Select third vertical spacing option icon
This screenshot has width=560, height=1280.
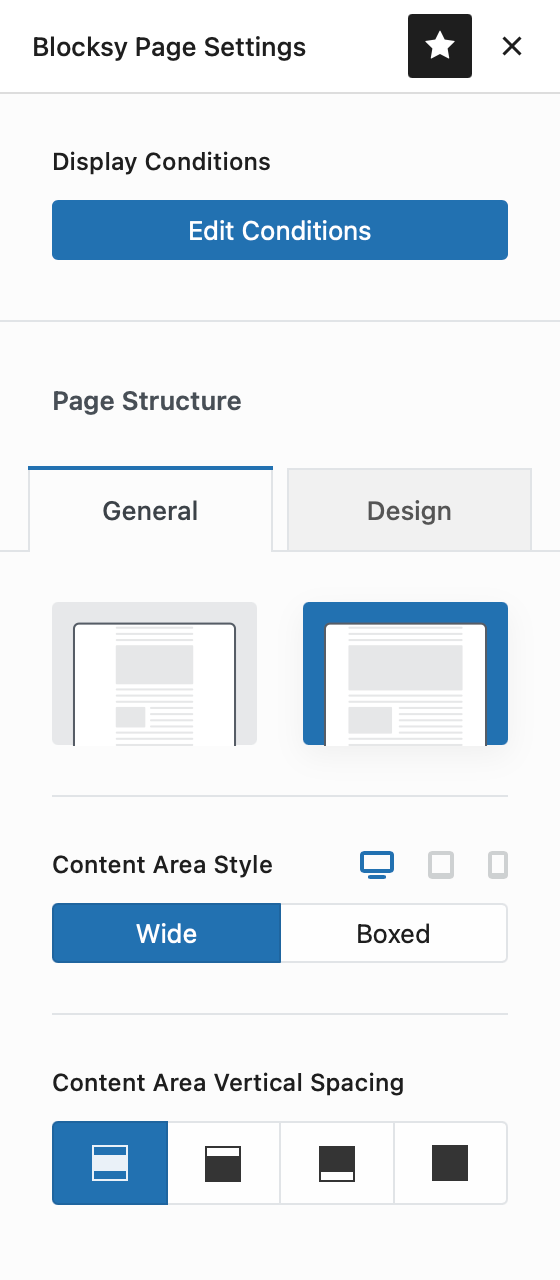(337, 1163)
